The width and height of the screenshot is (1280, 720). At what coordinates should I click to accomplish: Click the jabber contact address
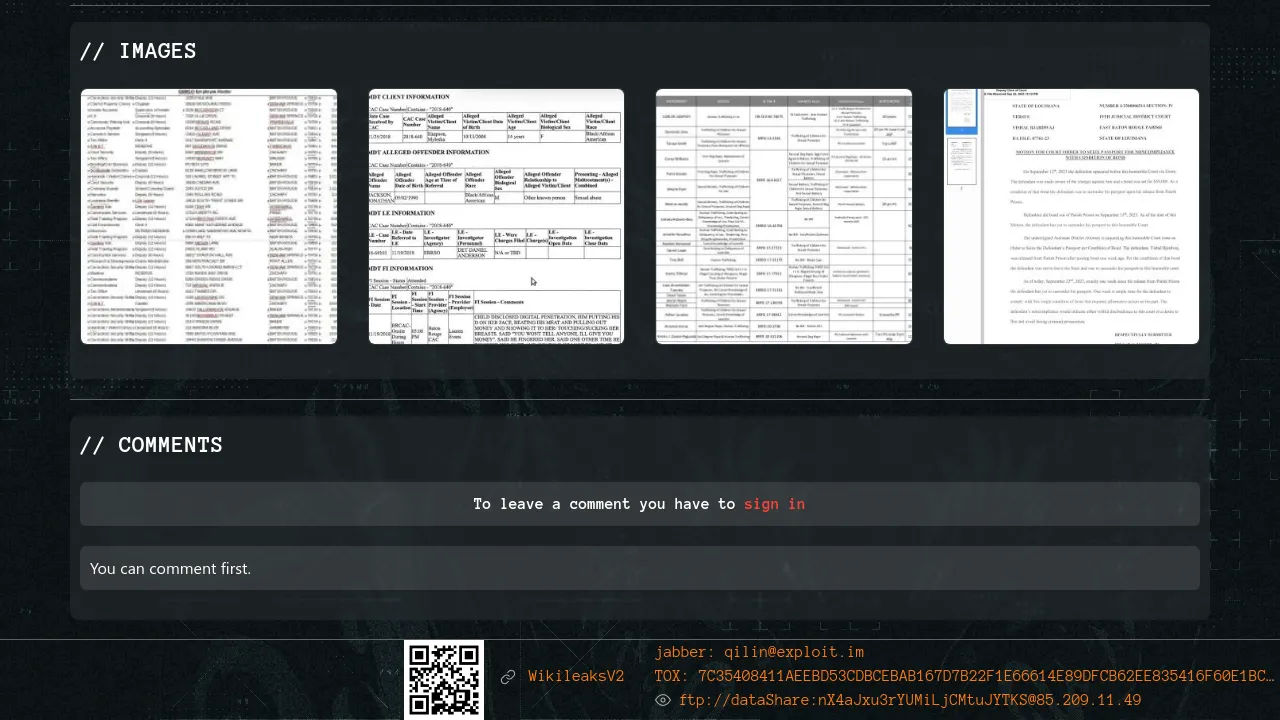(794, 652)
